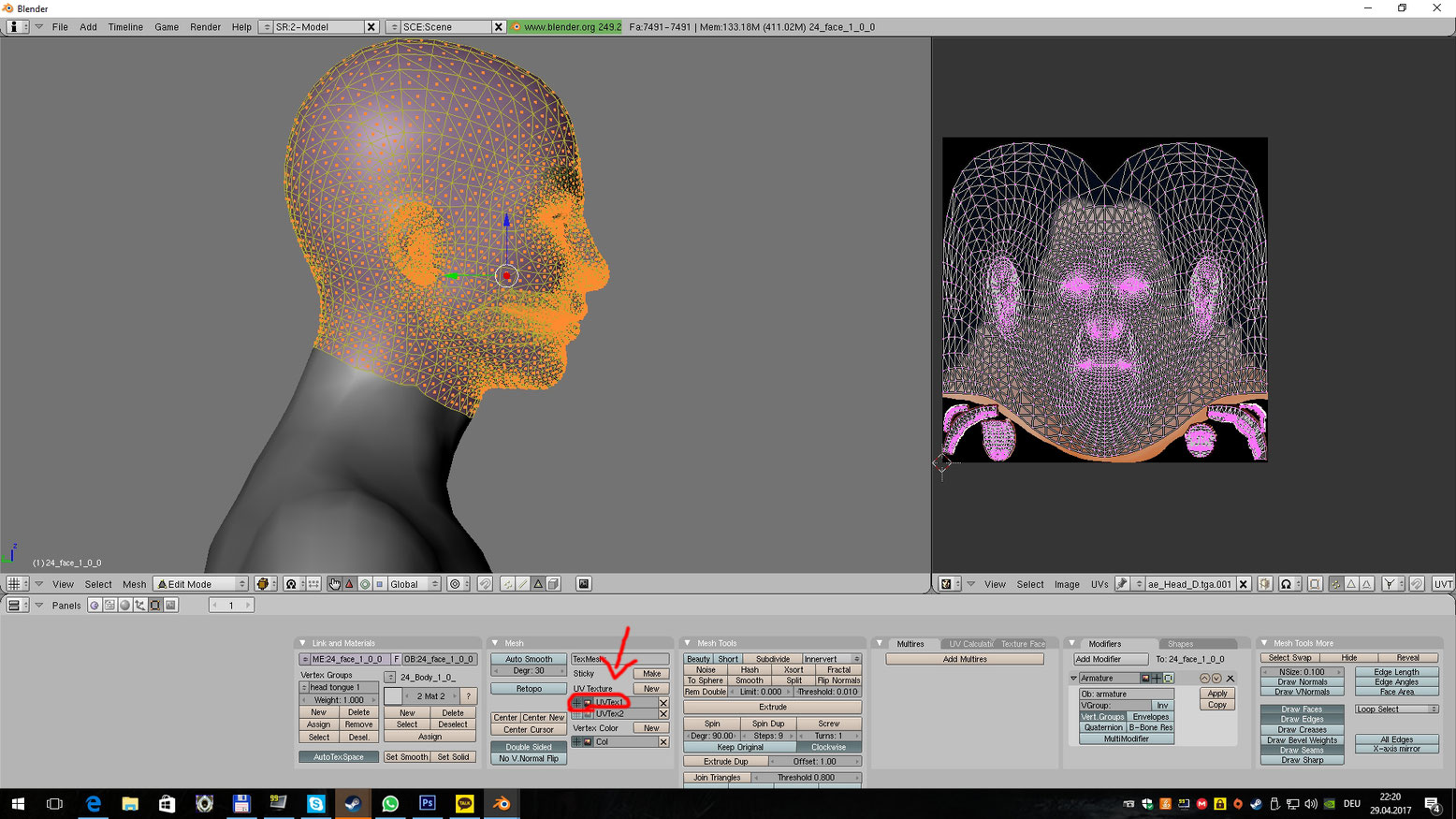Switch to face select mode in 3D header
The width and height of the screenshot is (1456, 819).
pyautogui.click(x=539, y=583)
